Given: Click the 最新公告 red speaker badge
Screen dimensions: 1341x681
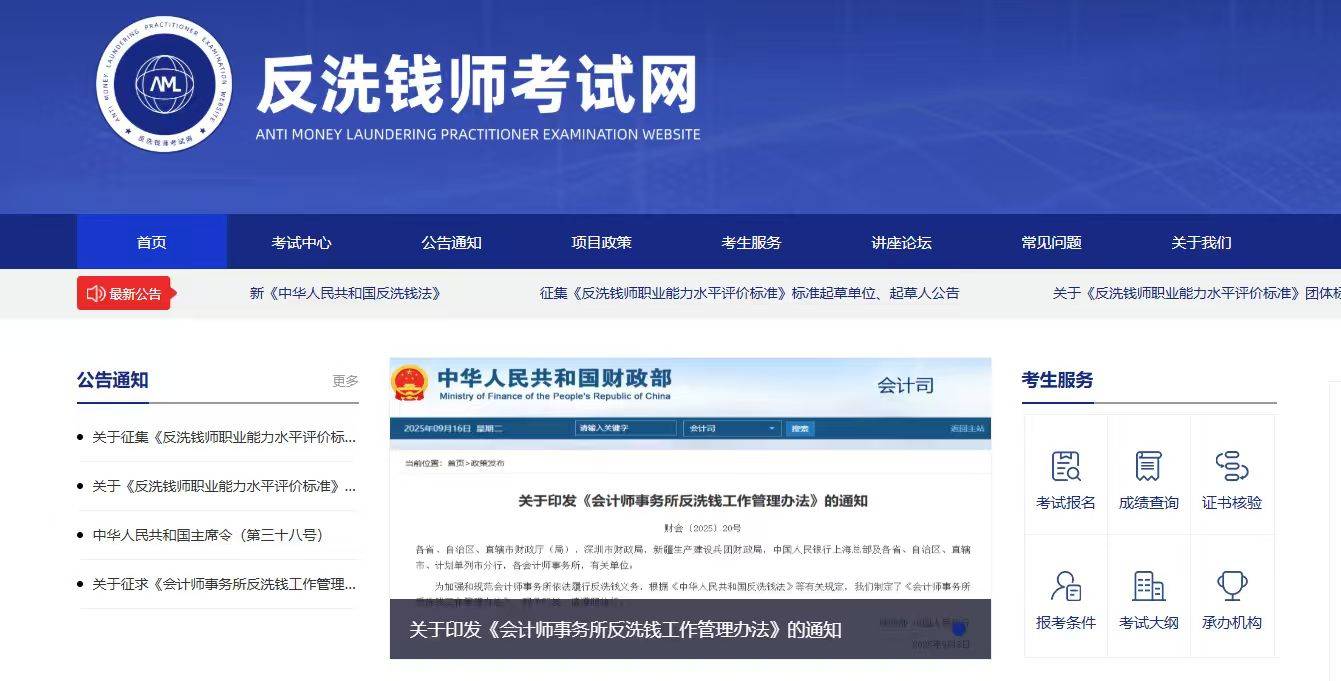Looking at the screenshot, I should [124, 293].
